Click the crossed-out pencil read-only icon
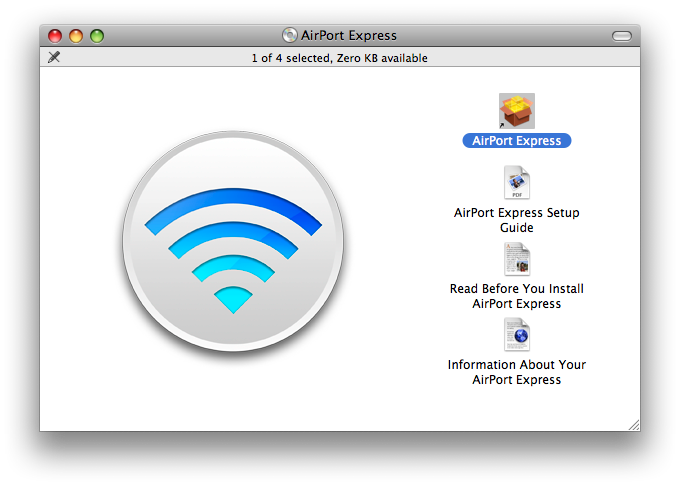This screenshot has width=680, height=486. (x=54, y=57)
